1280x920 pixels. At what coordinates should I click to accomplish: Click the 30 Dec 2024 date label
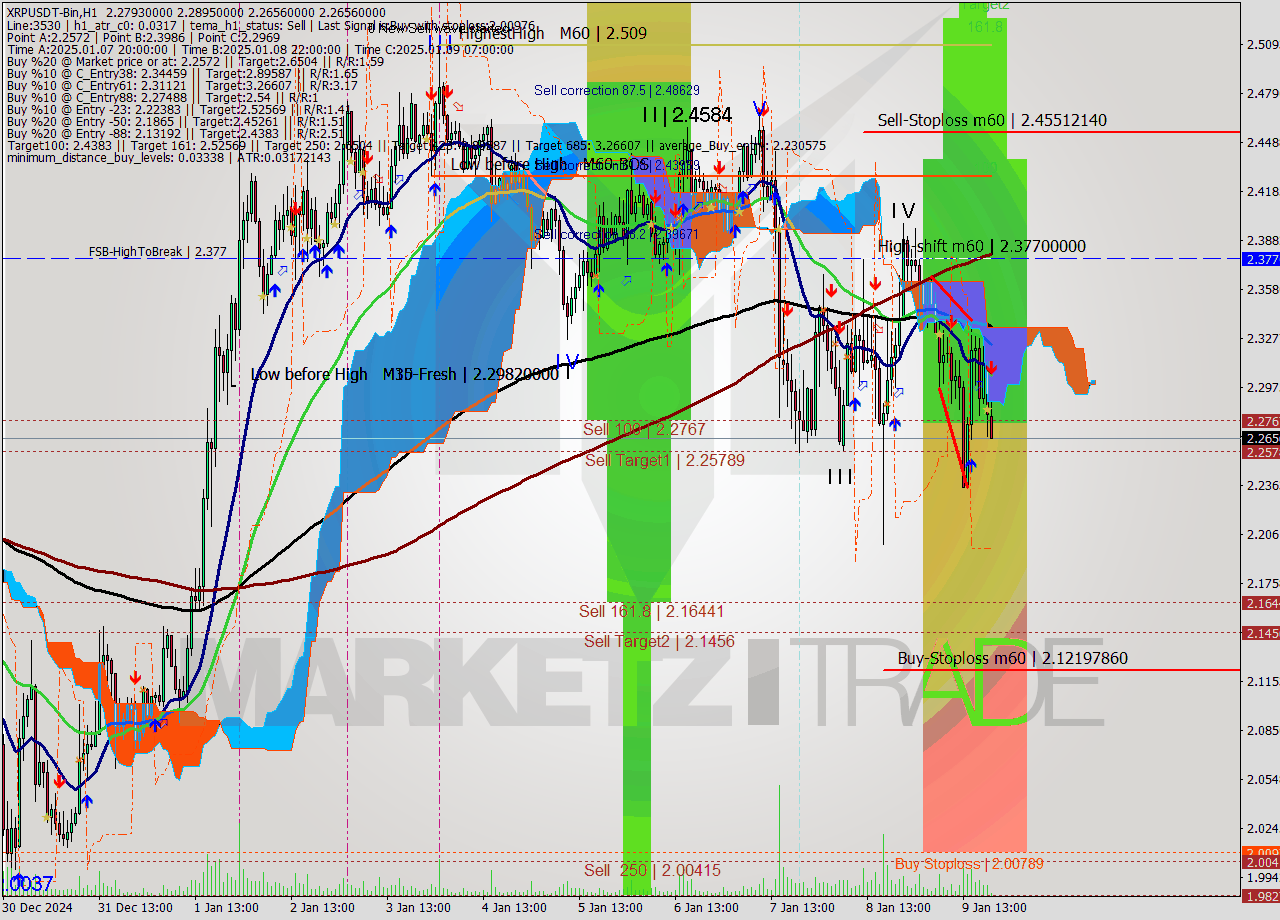pyautogui.click(x=35, y=908)
